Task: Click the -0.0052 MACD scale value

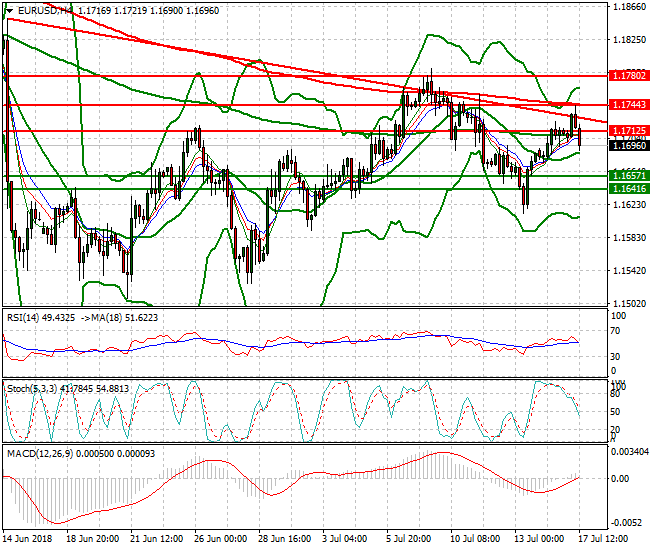Action: (x=627, y=523)
